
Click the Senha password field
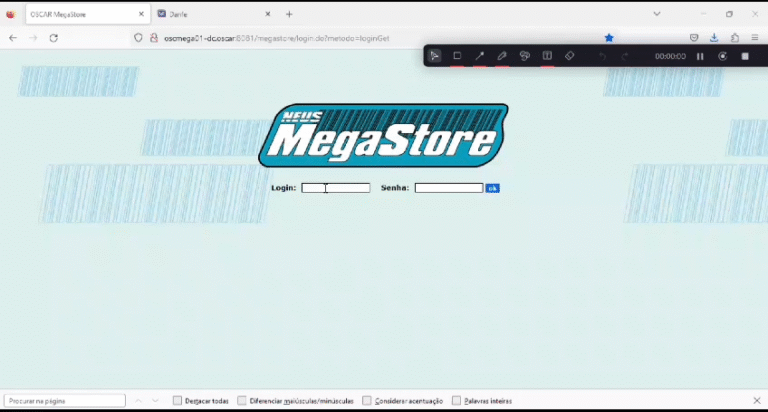[x=449, y=188]
